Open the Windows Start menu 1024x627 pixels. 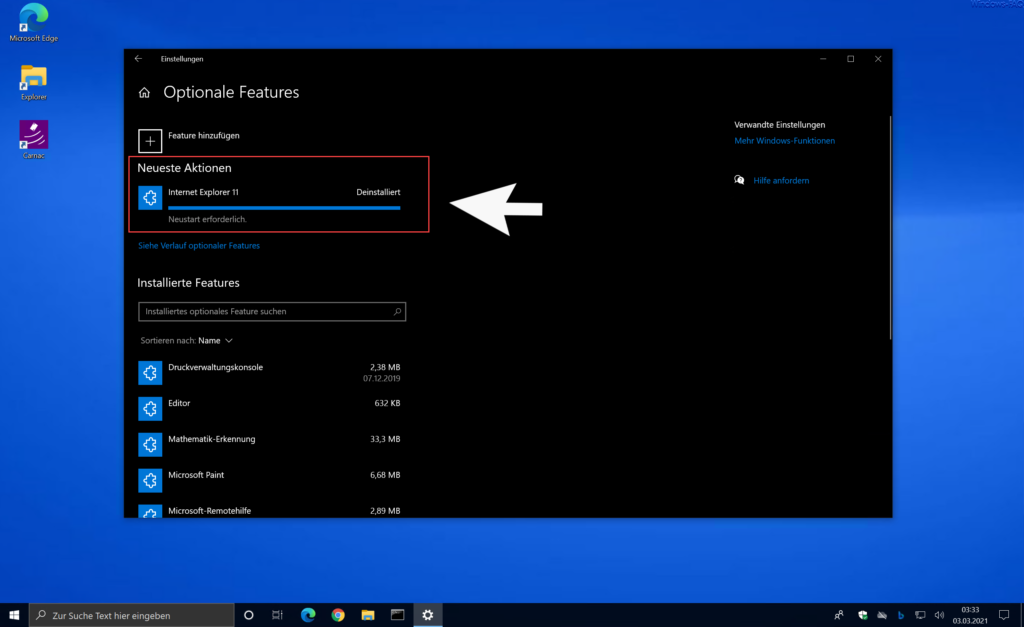click(14, 615)
